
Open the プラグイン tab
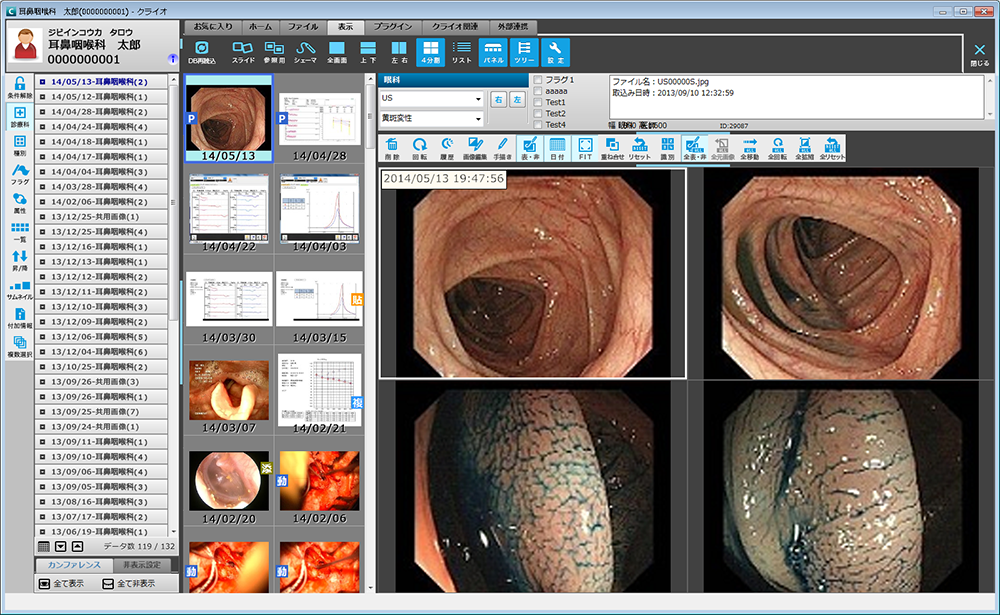[393, 27]
